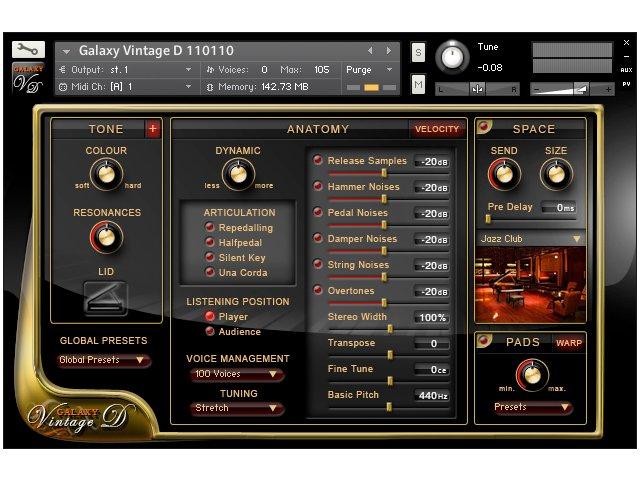Image resolution: width=640 pixels, height=480 pixels.
Task: Open the Stretch tuning dropdown
Action: pos(237,408)
